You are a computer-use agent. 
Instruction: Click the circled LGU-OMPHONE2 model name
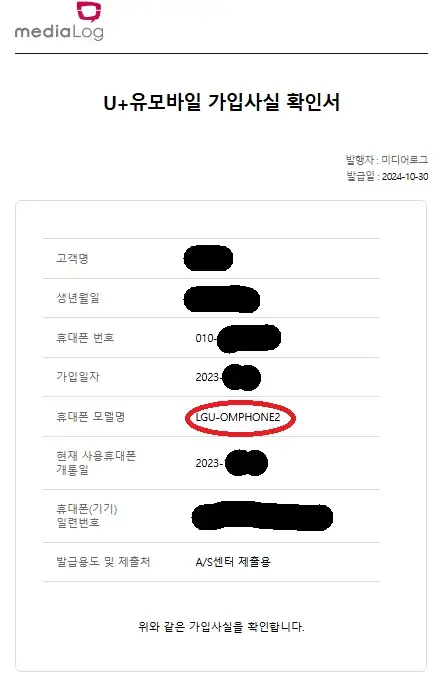pos(238,417)
